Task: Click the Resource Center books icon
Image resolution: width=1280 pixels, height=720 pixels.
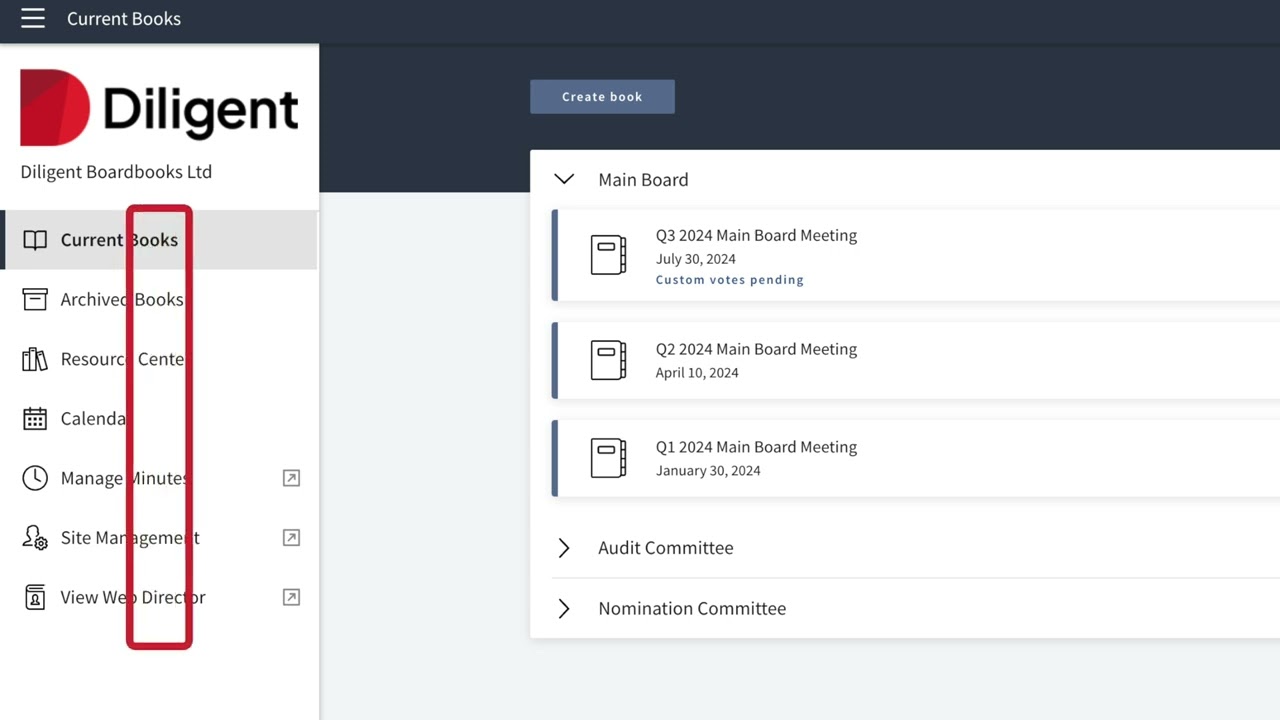Action: click(35, 359)
